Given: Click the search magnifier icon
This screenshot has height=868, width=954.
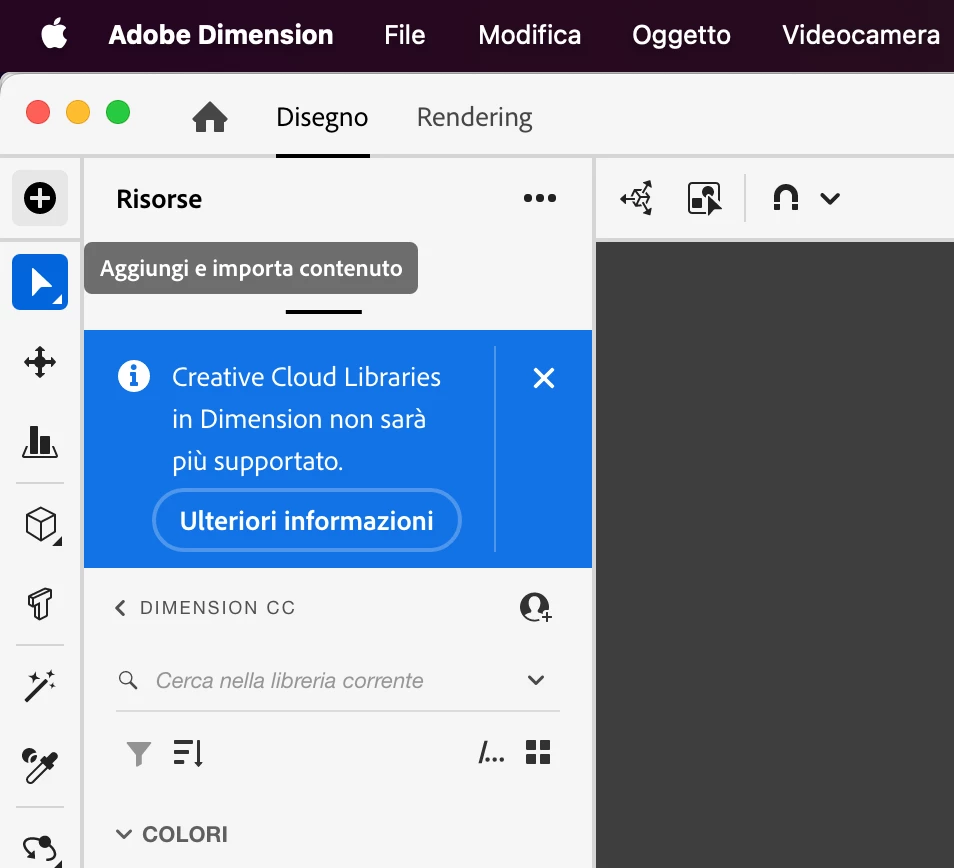Looking at the screenshot, I should tap(128, 679).
